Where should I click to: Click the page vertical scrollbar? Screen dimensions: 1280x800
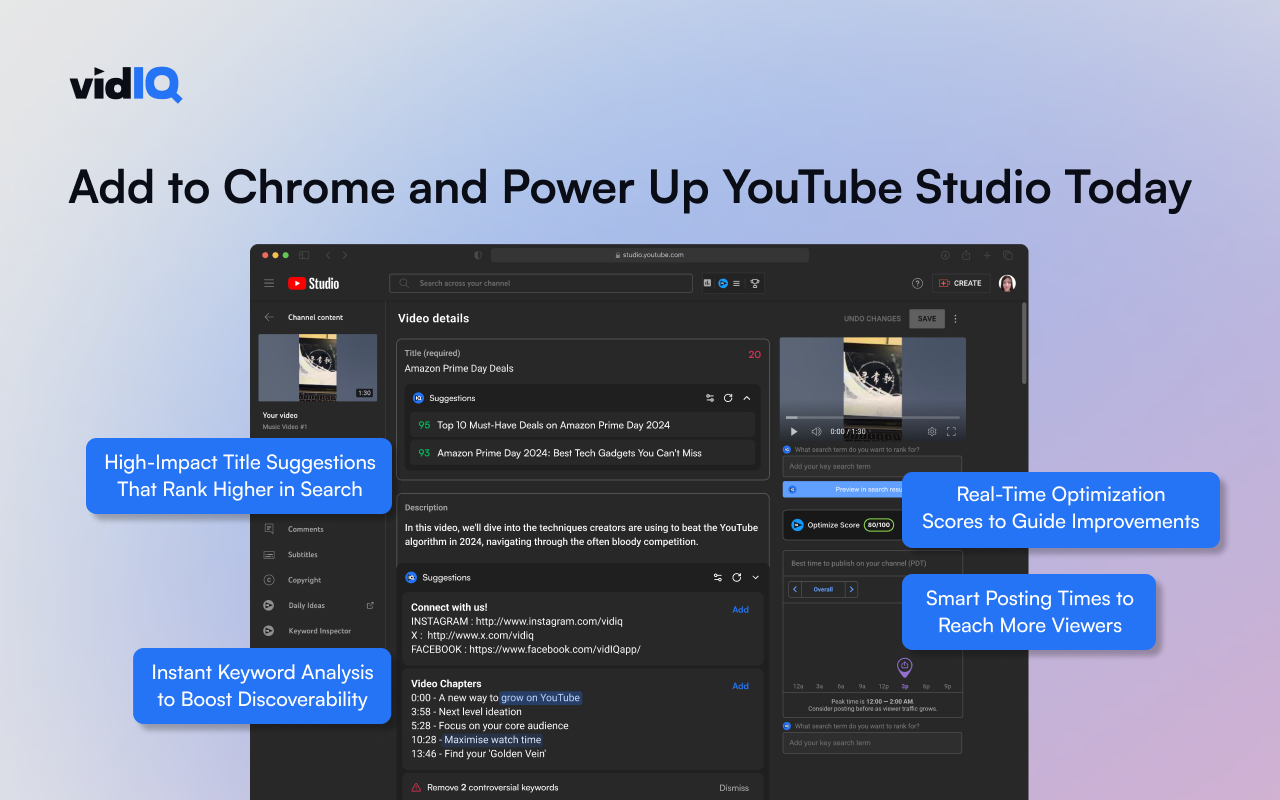tap(1023, 344)
